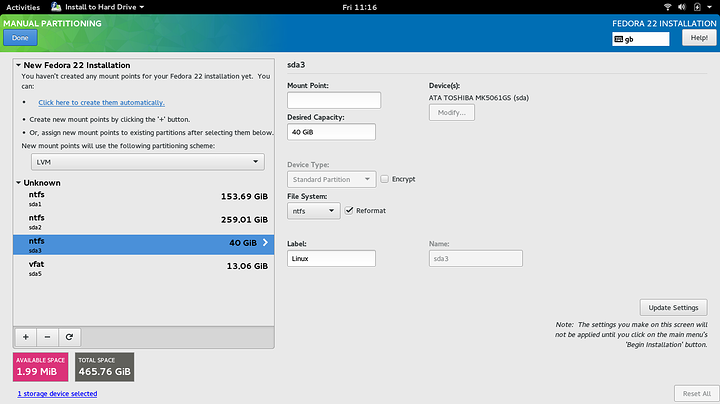The image size is (720, 404).
Task: Click the link to create mount points automatically
Action: pyautogui.click(x=101, y=102)
